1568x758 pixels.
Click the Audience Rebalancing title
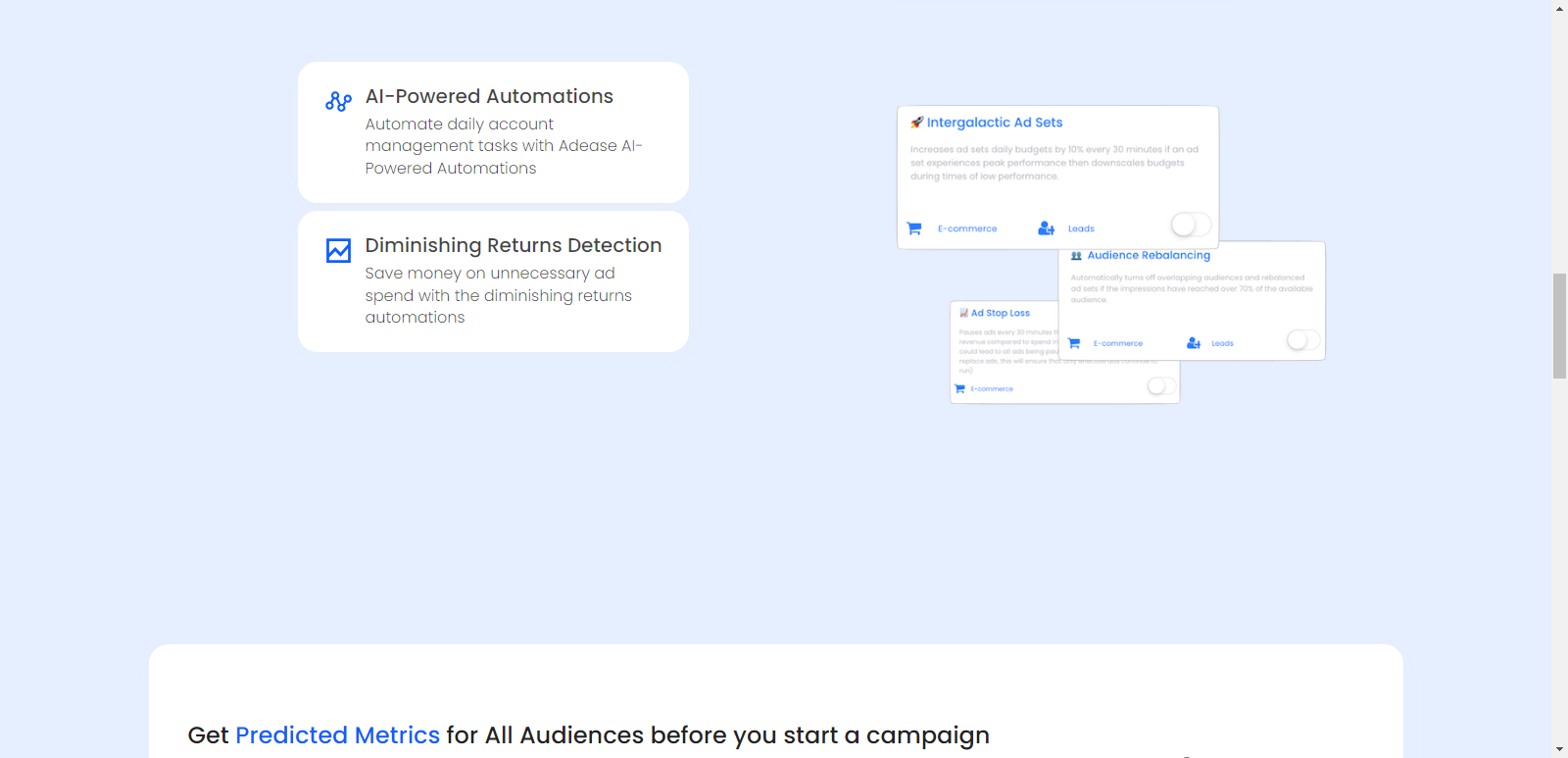click(1149, 255)
